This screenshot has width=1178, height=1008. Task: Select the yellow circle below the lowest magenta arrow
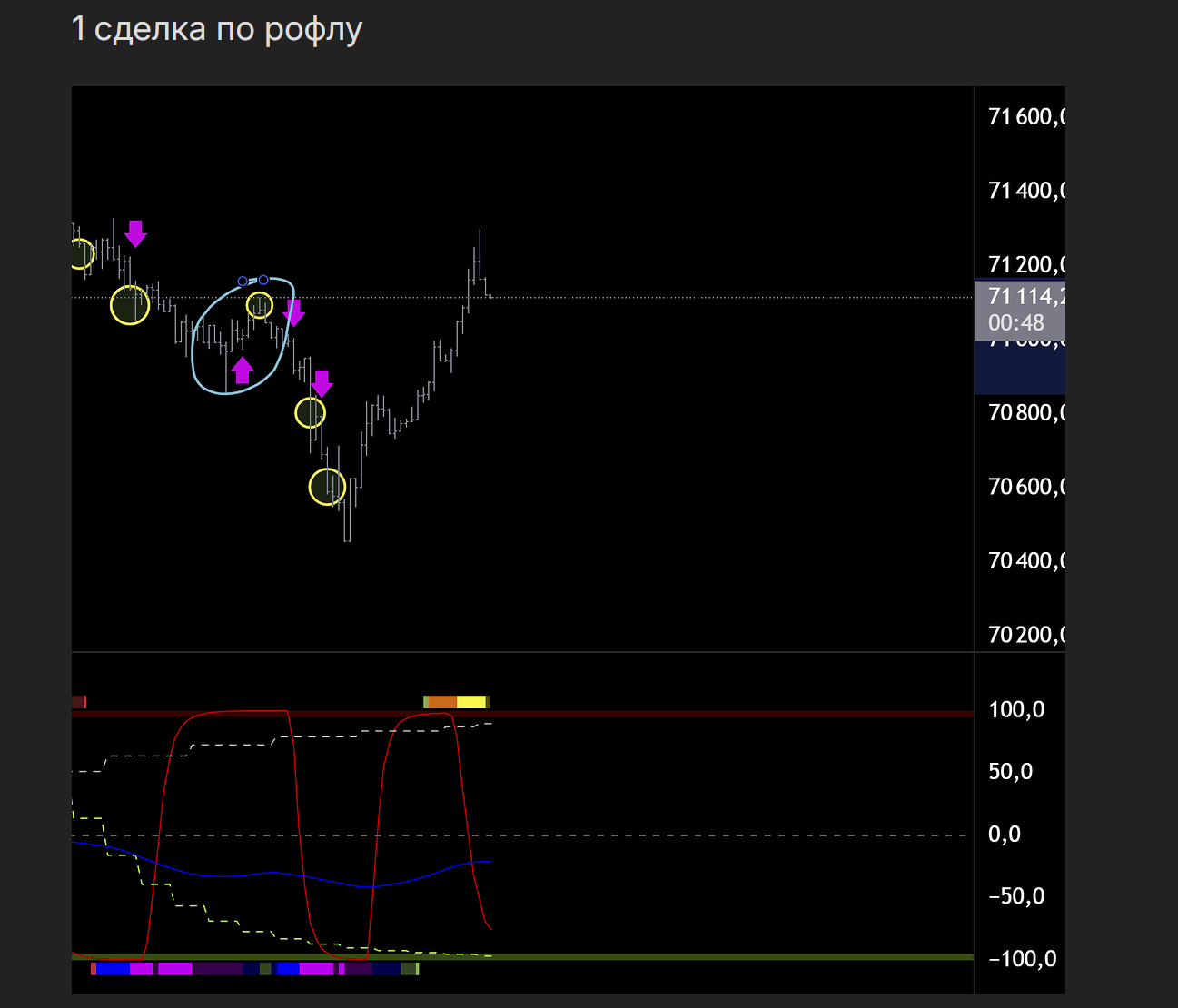point(311,413)
